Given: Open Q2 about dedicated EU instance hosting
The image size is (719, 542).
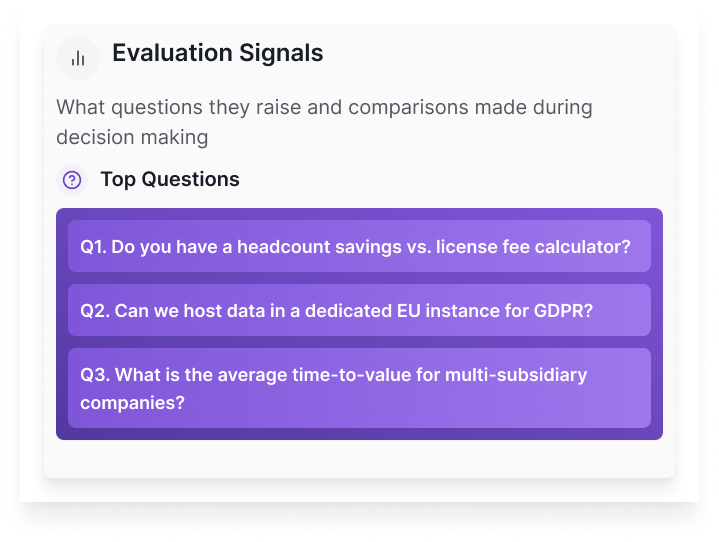Looking at the screenshot, I should 359,310.
